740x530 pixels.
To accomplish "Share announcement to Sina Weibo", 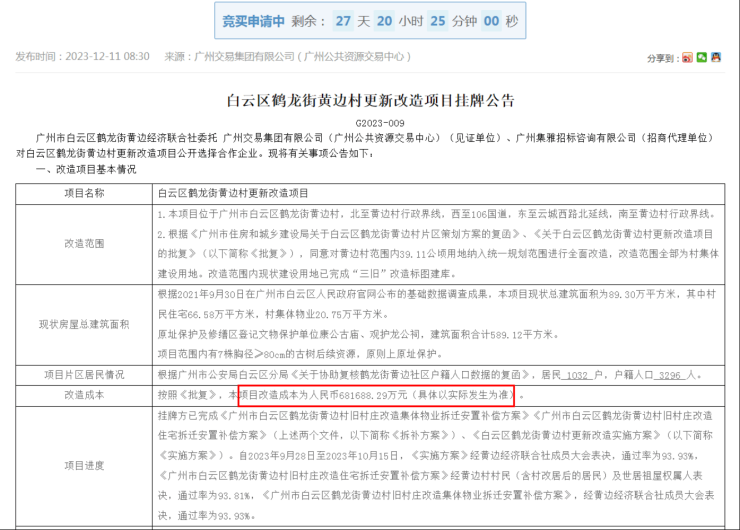I will click(x=687, y=58).
